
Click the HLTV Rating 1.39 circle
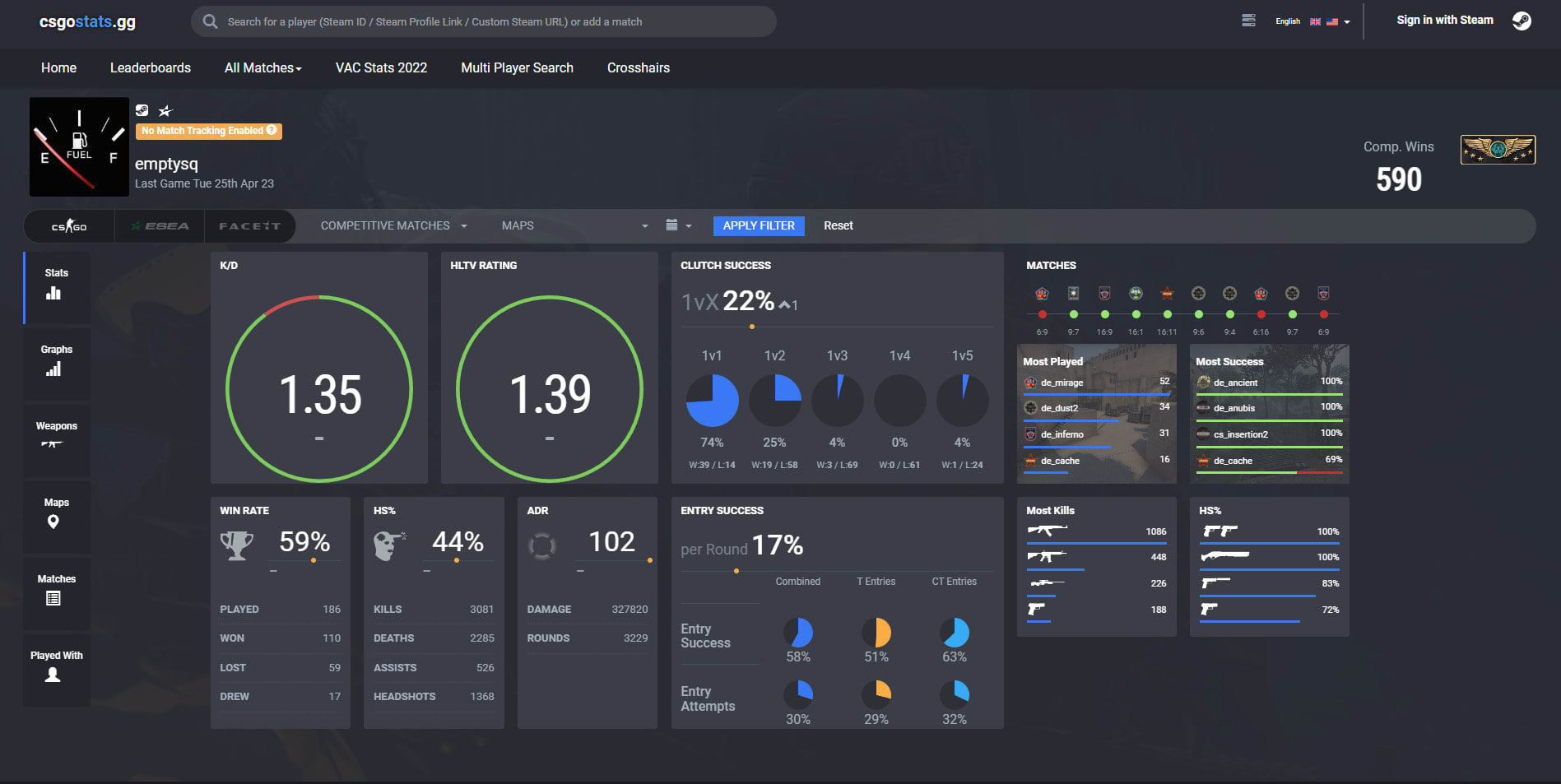click(550, 388)
